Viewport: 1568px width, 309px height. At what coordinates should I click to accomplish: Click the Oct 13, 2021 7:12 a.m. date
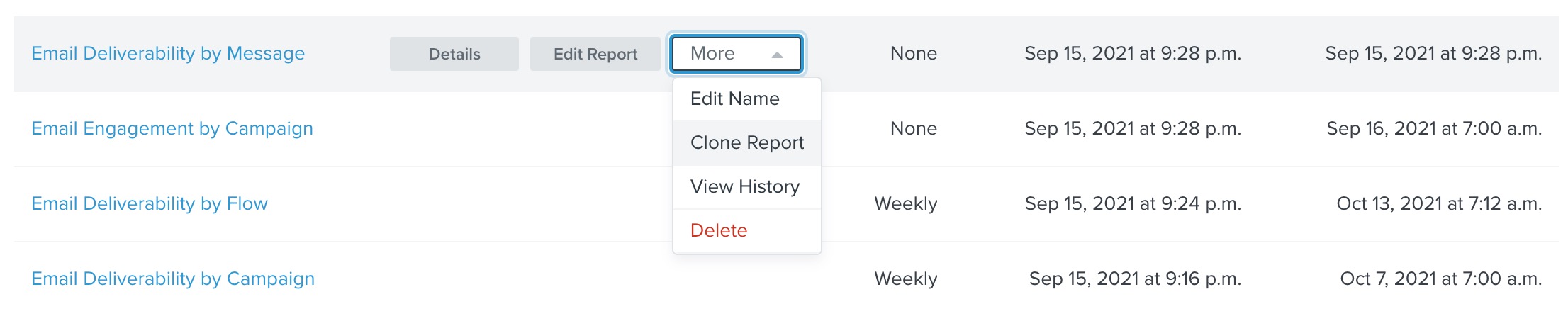[x=1438, y=204]
